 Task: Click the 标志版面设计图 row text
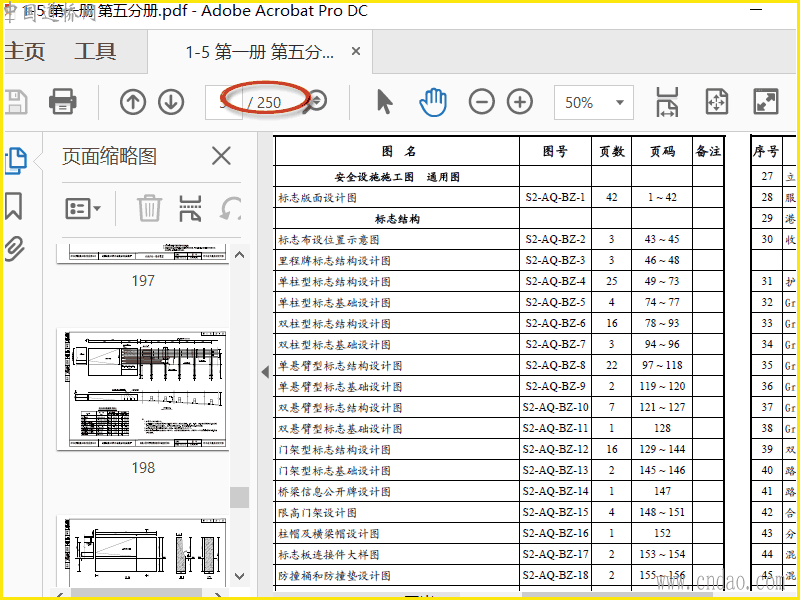coord(317,198)
